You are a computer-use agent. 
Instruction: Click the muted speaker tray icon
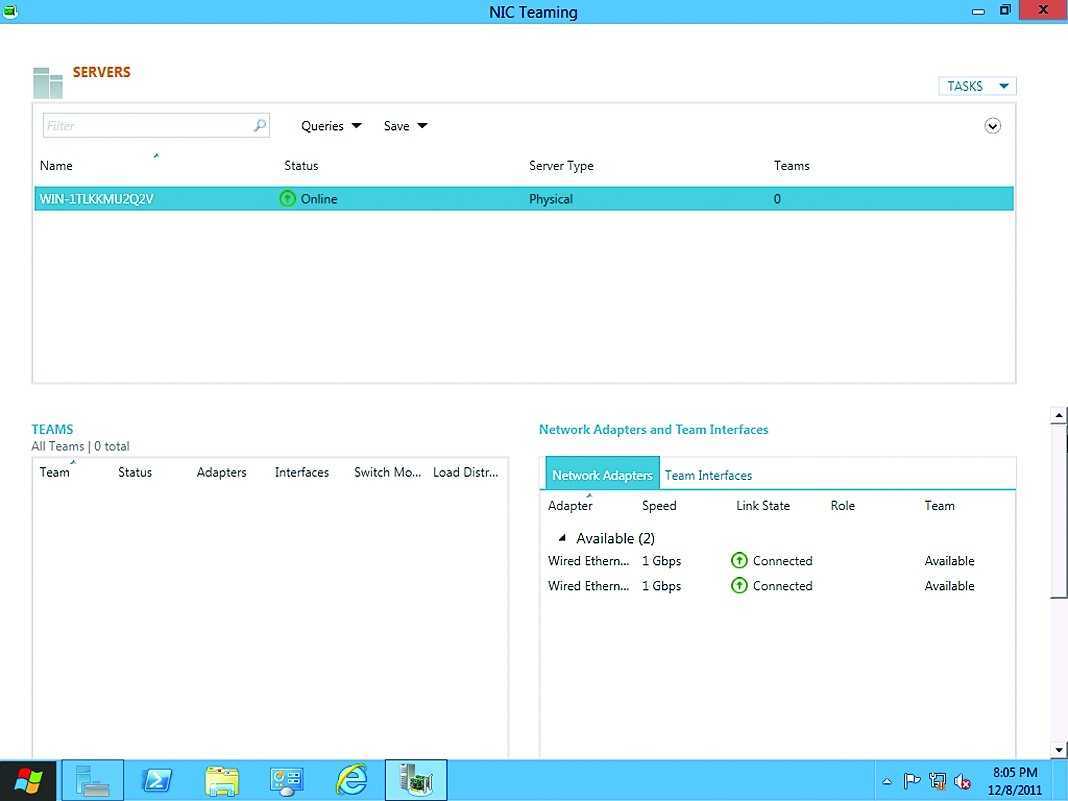tap(963, 782)
